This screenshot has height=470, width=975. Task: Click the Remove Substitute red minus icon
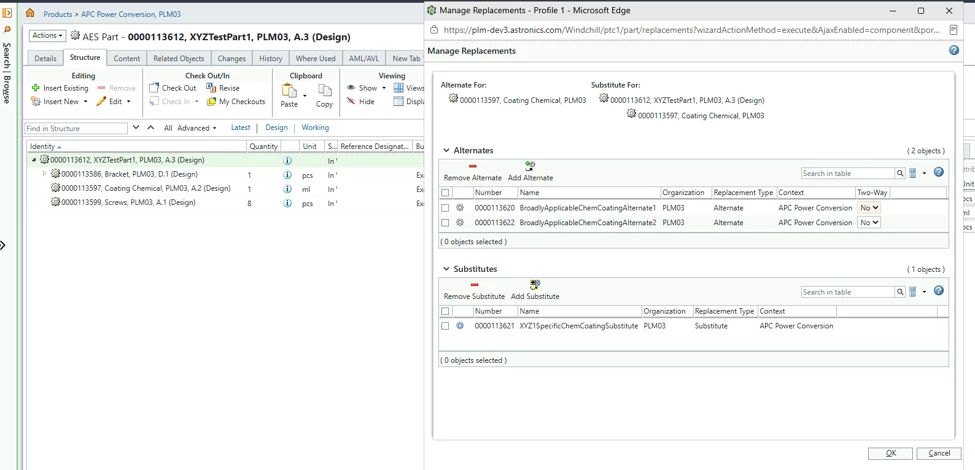coord(474,285)
